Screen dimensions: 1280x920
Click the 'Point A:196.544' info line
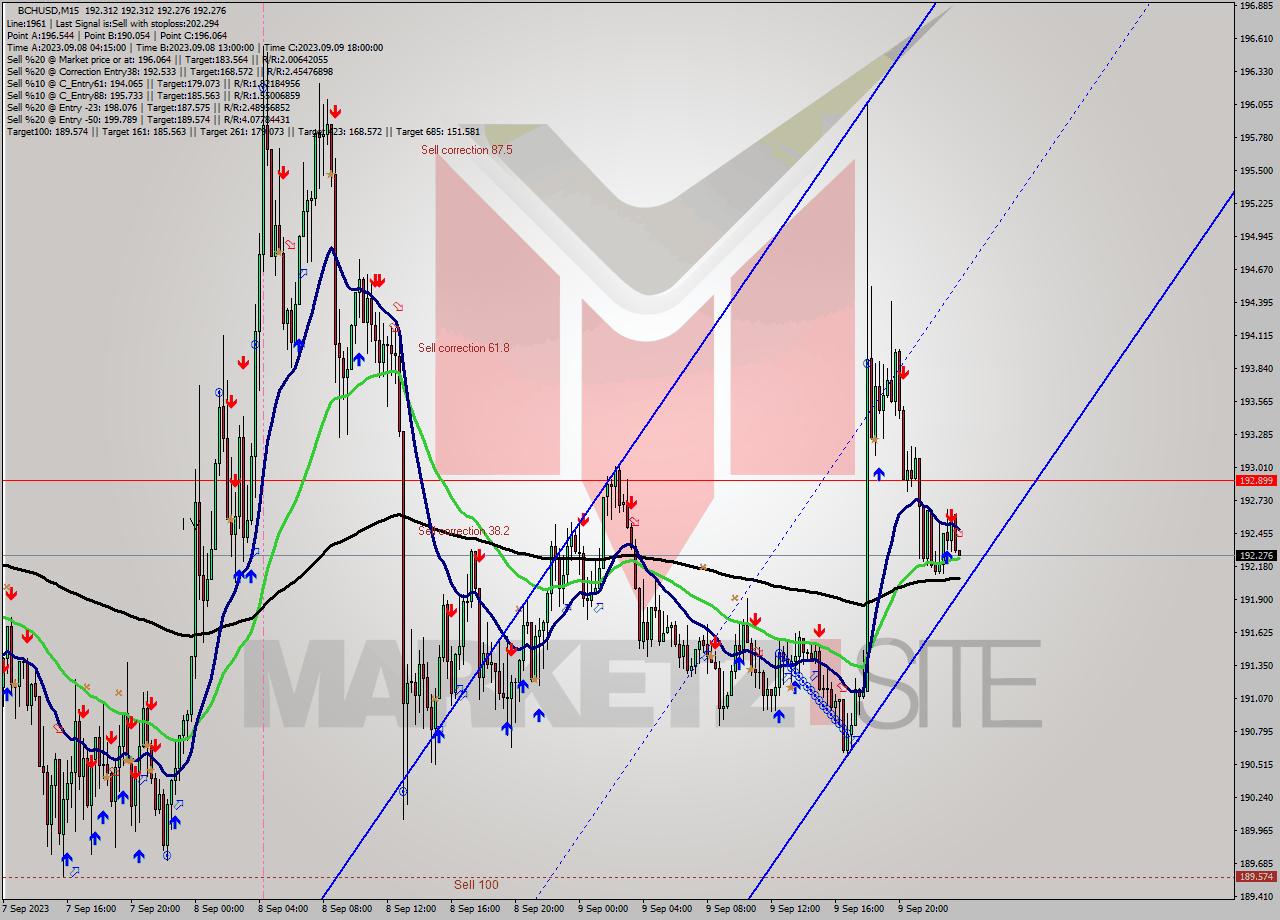116,35
